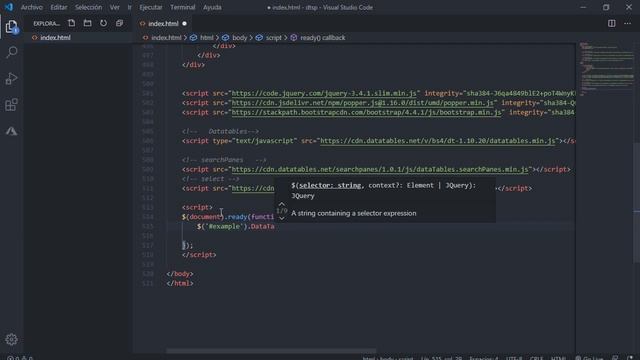Click the opening <script> tag line
The height and width of the screenshot is (360, 640).
tap(197, 207)
